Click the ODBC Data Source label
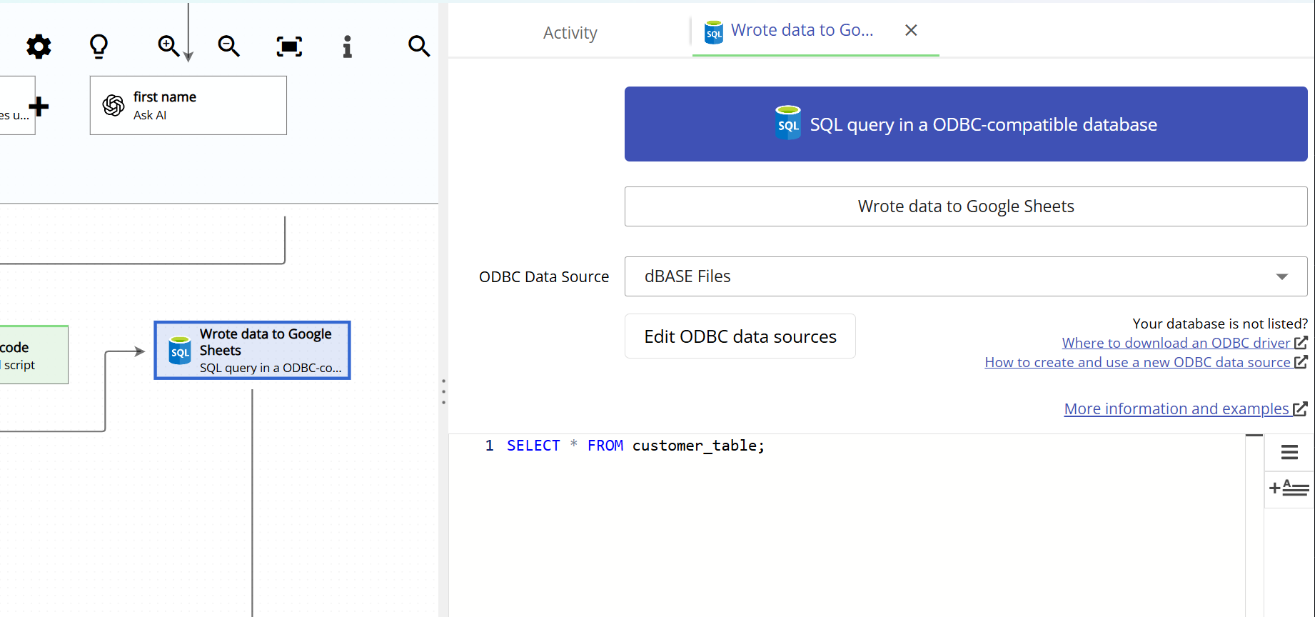The width and height of the screenshot is (1315, 617). (544, 277)
